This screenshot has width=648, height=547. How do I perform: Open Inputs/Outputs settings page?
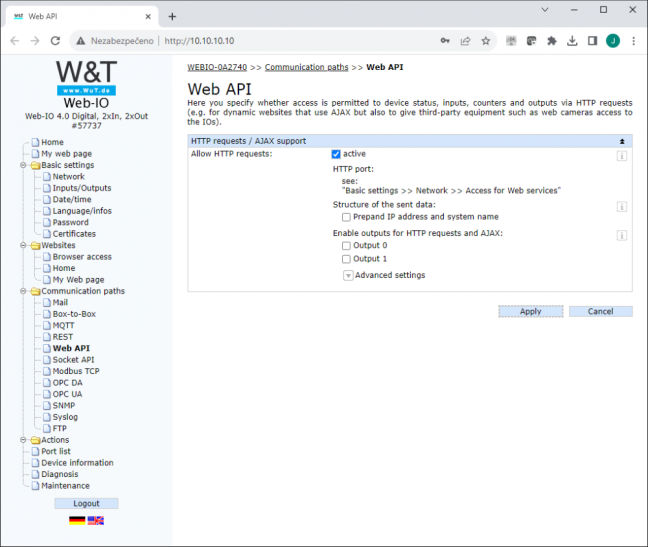click(82, 188)
